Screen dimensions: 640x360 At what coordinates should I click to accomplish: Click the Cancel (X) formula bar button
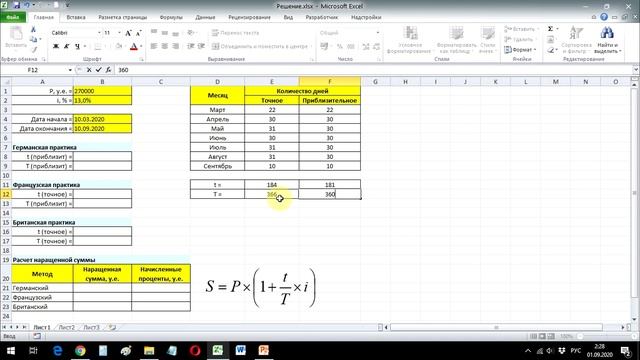tap(89, 70)
